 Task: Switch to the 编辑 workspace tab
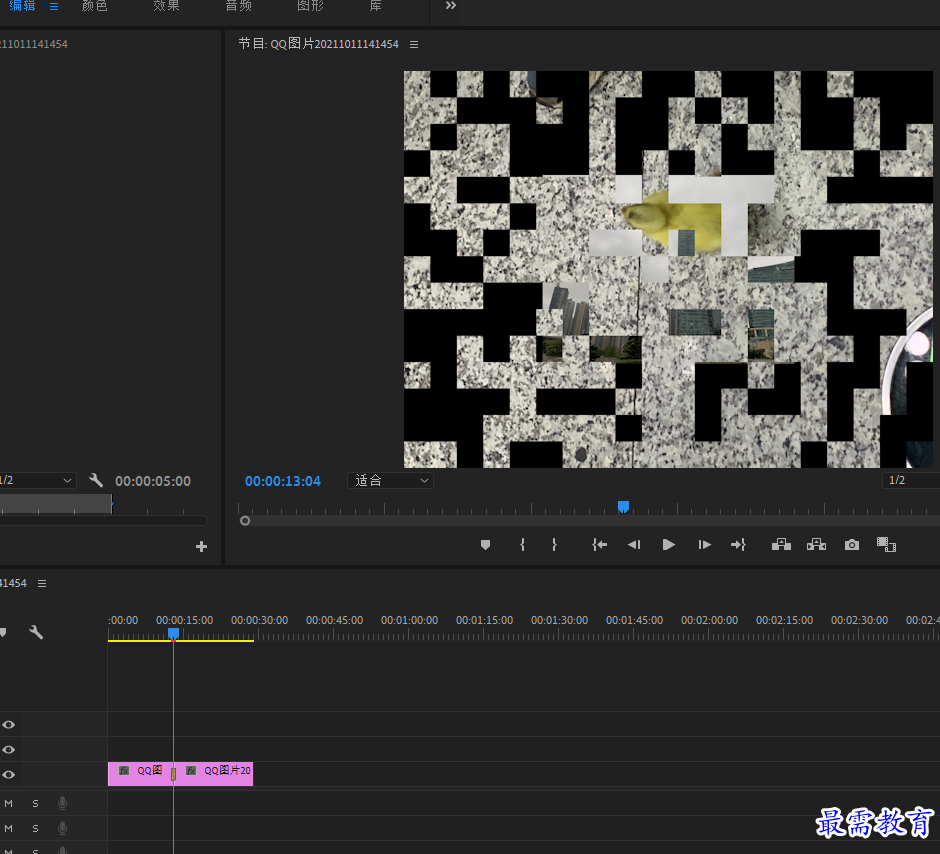(22, 6)
